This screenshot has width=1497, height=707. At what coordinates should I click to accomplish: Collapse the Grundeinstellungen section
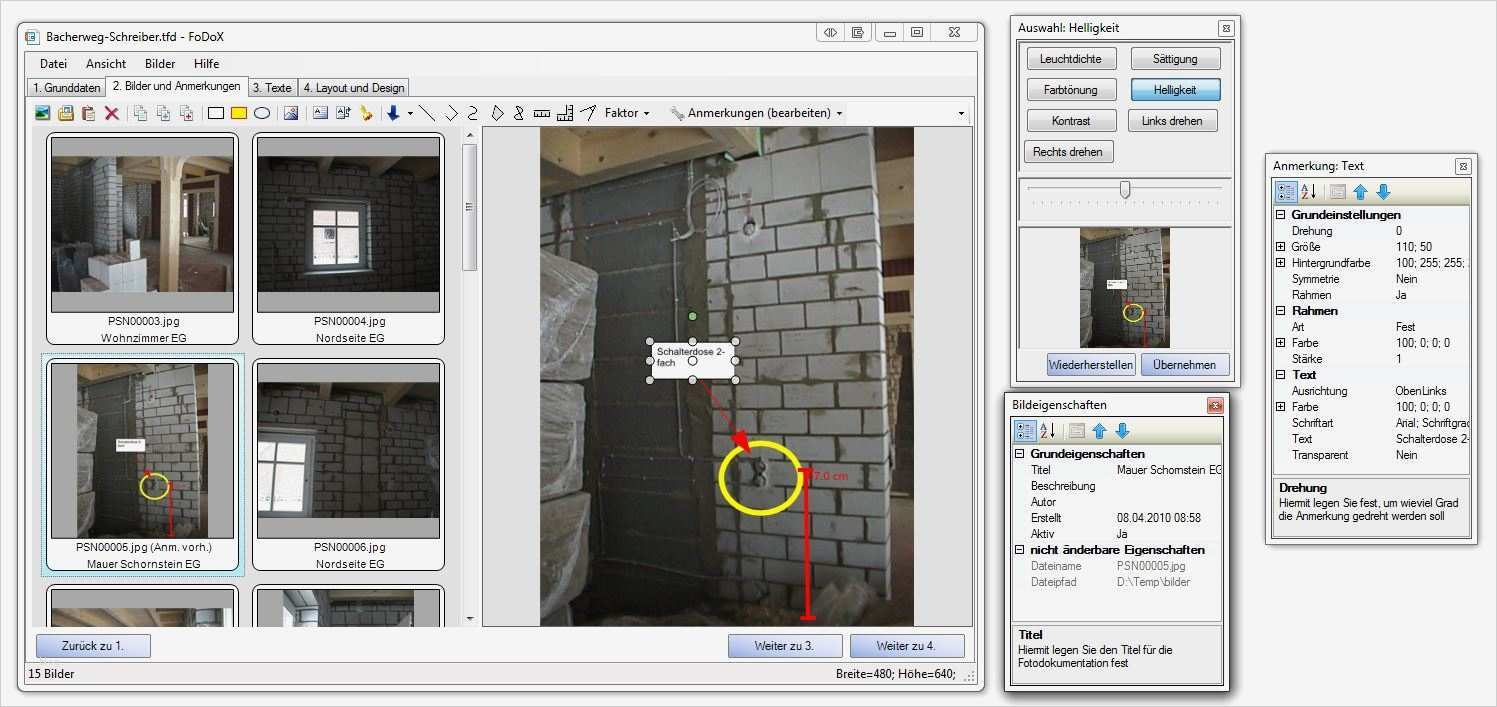(1281, 215)
